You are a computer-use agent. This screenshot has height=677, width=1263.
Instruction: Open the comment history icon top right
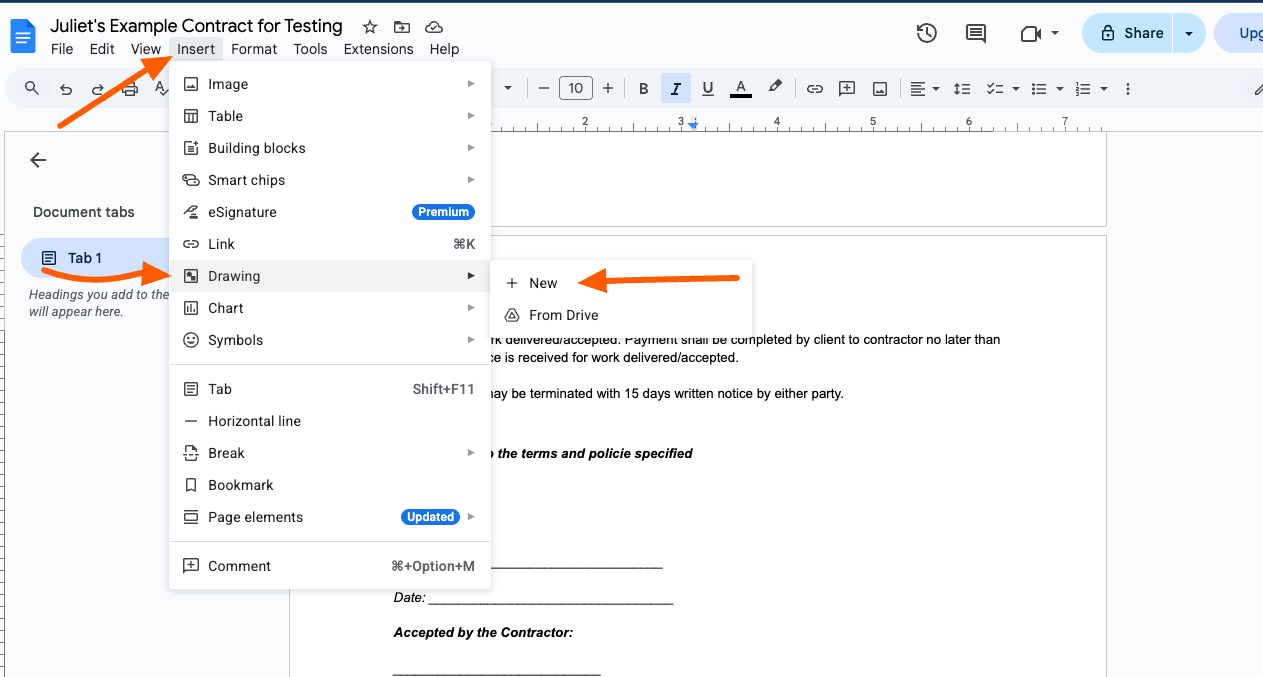coord(975,32)
